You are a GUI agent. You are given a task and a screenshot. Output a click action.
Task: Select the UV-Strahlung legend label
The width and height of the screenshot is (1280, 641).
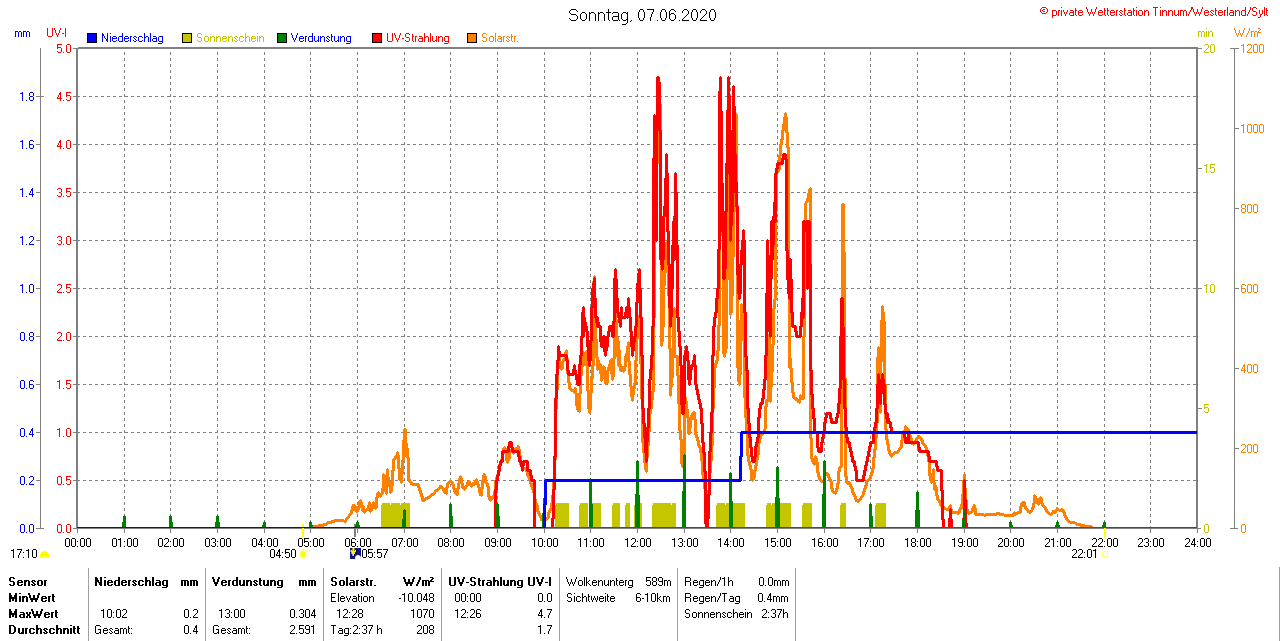[x=418, y=38]
